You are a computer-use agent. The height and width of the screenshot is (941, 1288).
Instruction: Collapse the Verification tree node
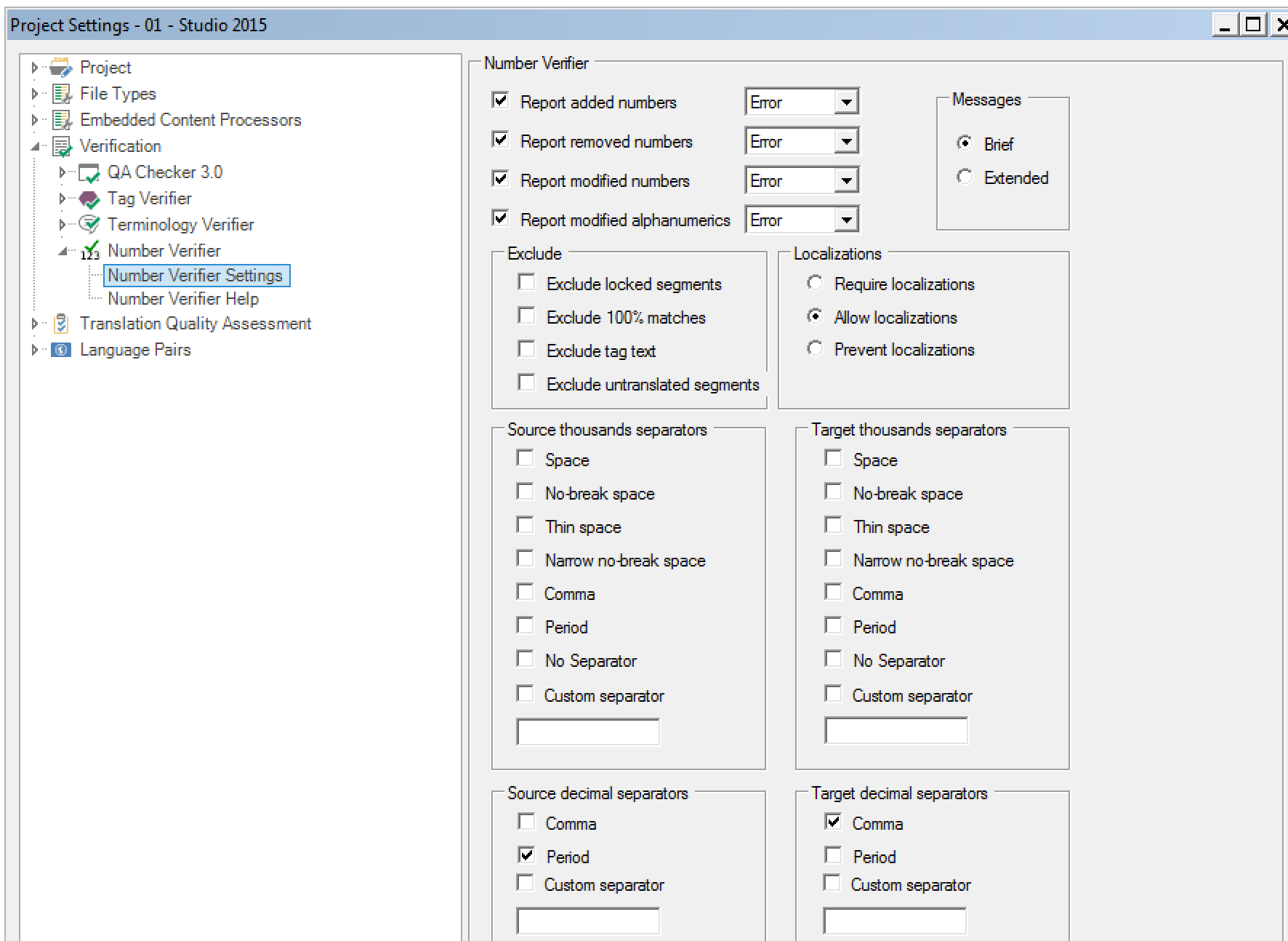pos(35,146)
